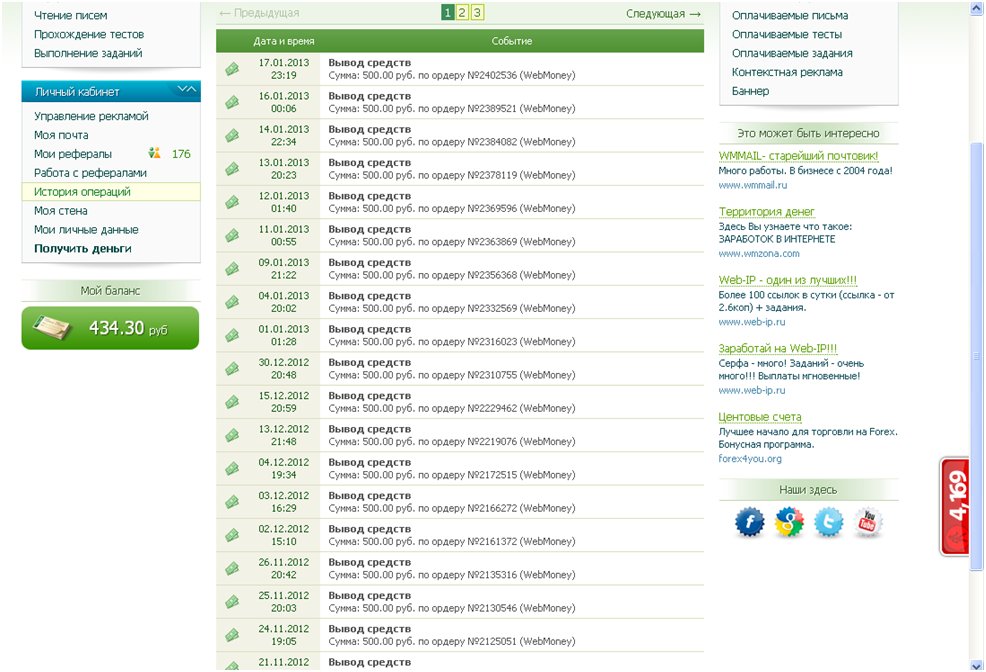Screen dimensions: 986x672
Task: Open the YouTube badge icon
Action: (868, 522)
